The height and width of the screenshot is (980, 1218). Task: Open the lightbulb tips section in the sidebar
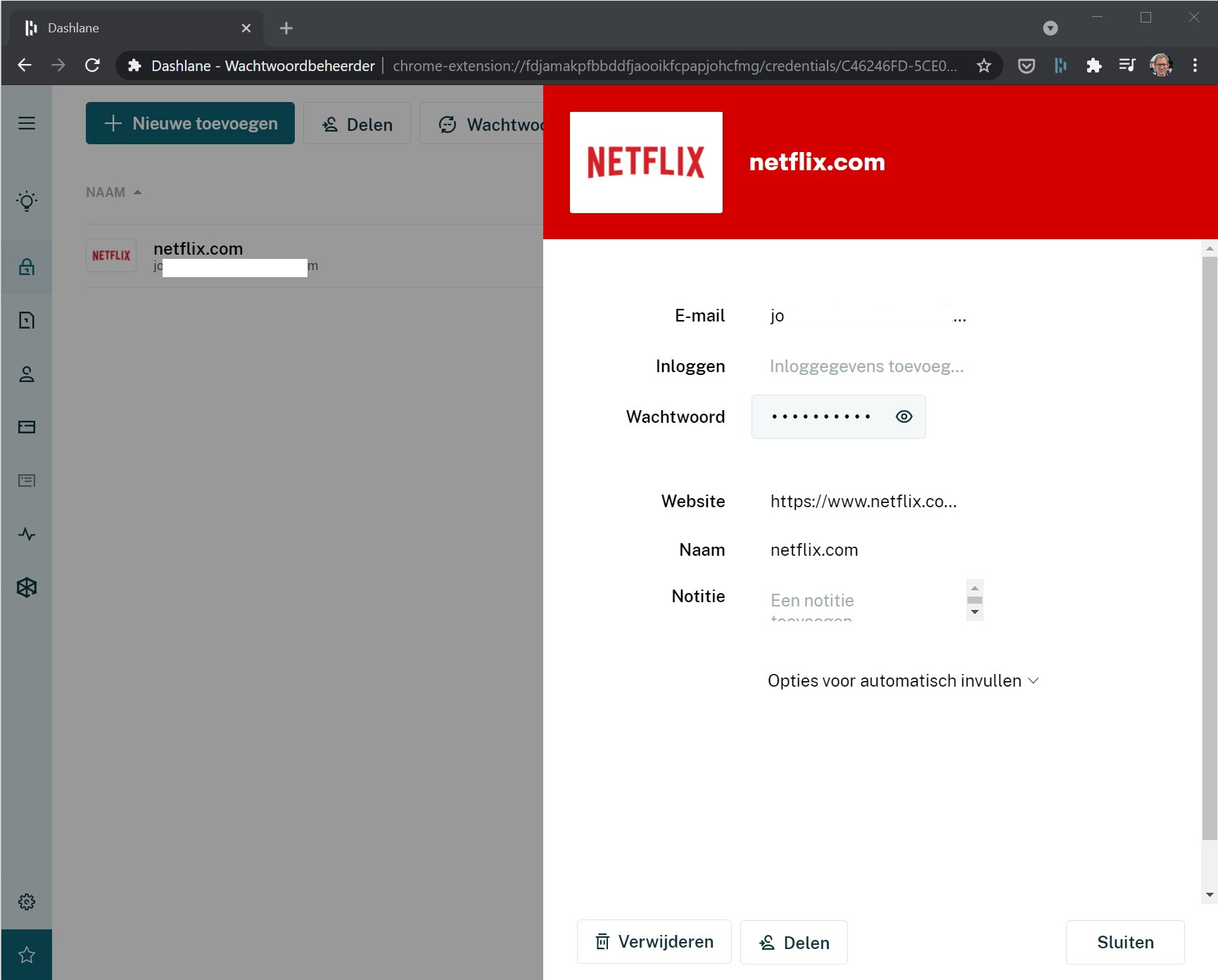click(27, 201)
